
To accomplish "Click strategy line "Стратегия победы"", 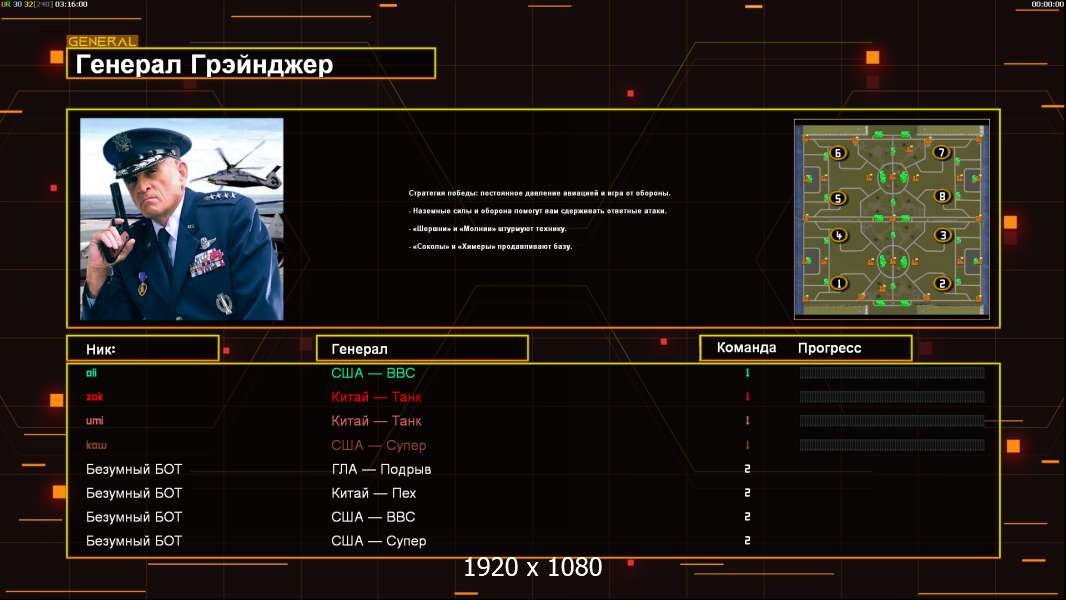I will [539, 193].
